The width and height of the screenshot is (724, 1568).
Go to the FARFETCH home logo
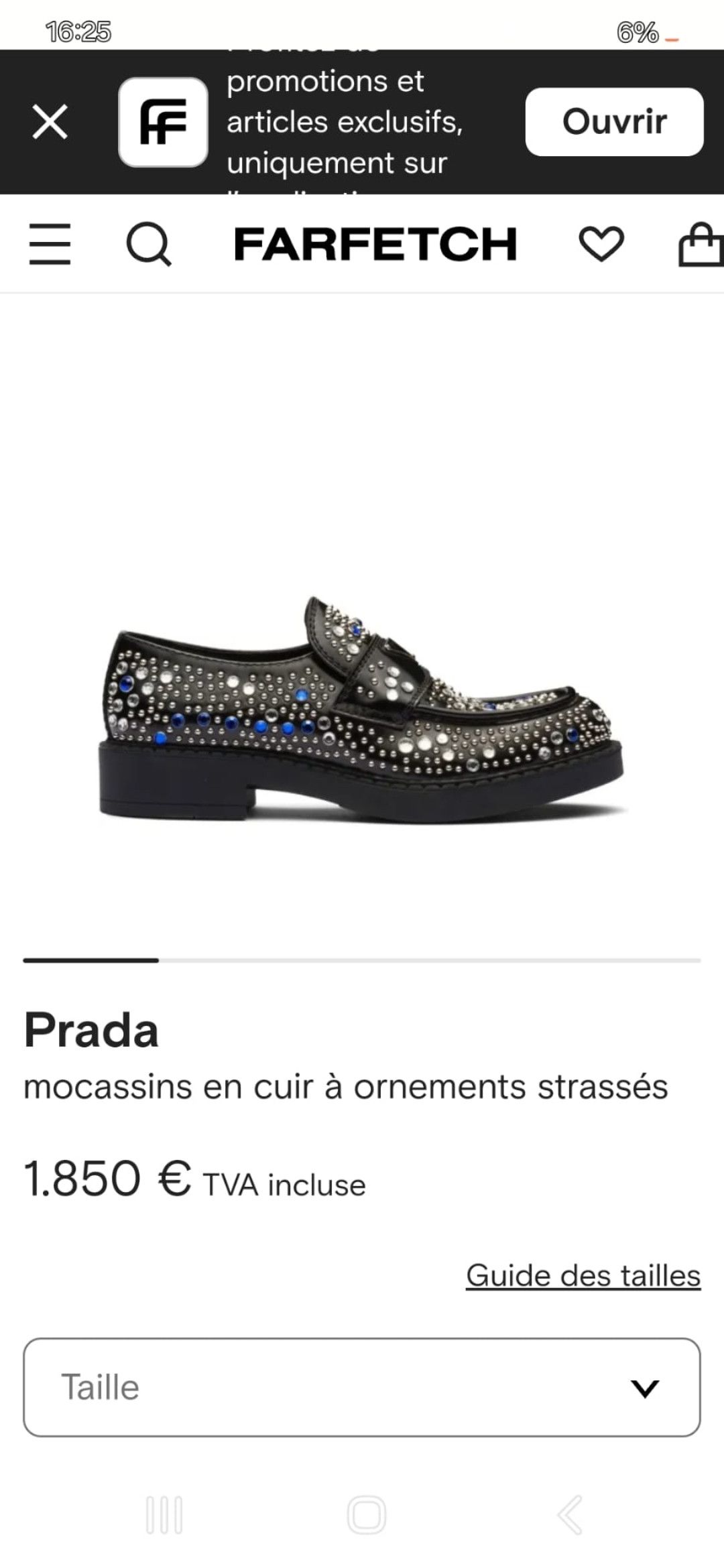[375, 244]
